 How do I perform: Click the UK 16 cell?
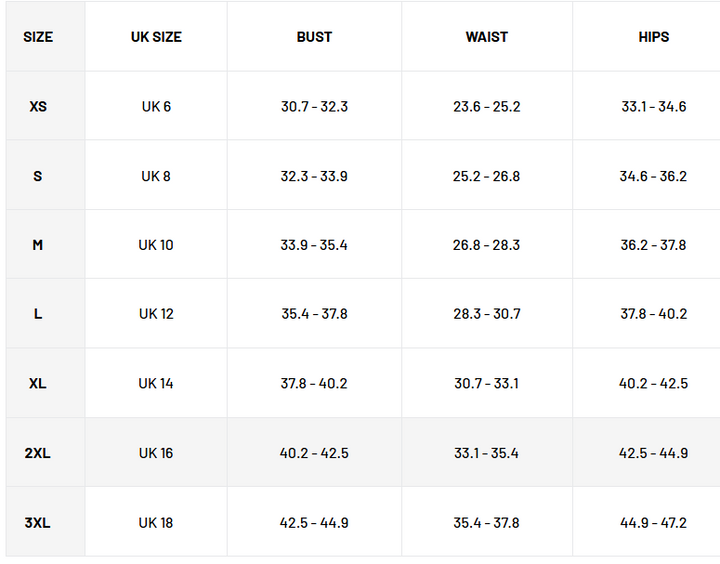156,453
